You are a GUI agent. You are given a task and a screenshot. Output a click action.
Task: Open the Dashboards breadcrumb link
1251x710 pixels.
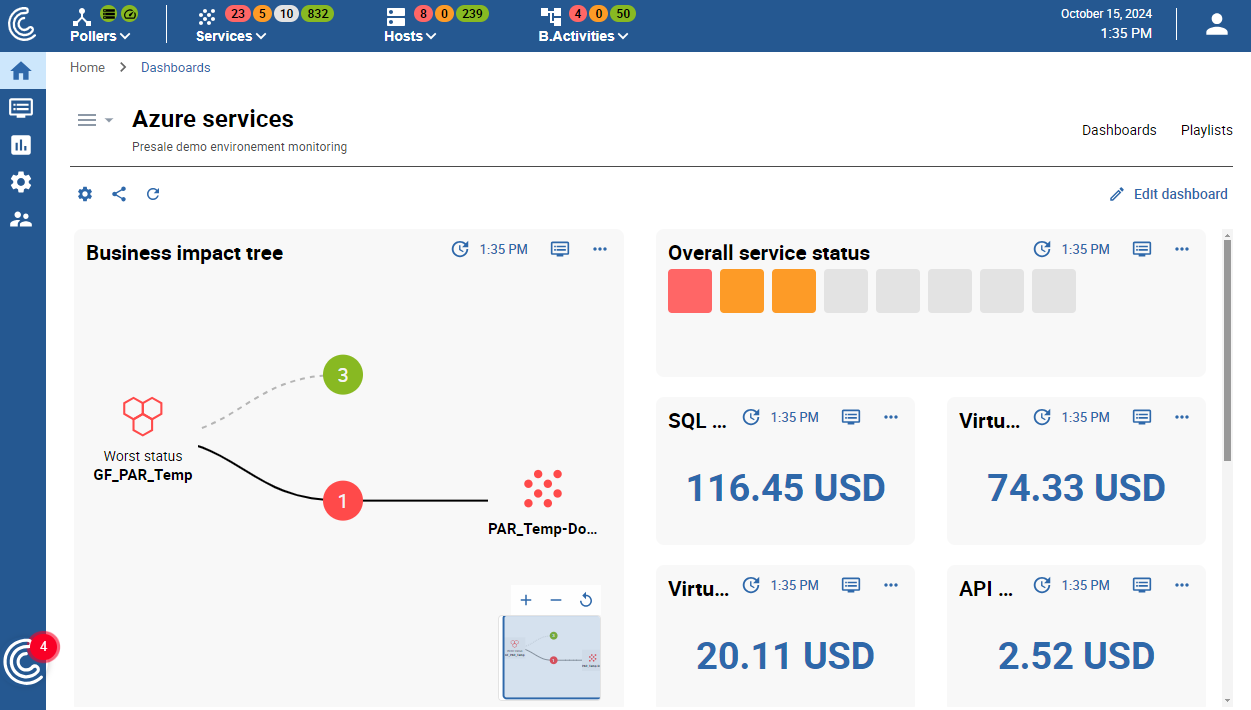[175, 67]
